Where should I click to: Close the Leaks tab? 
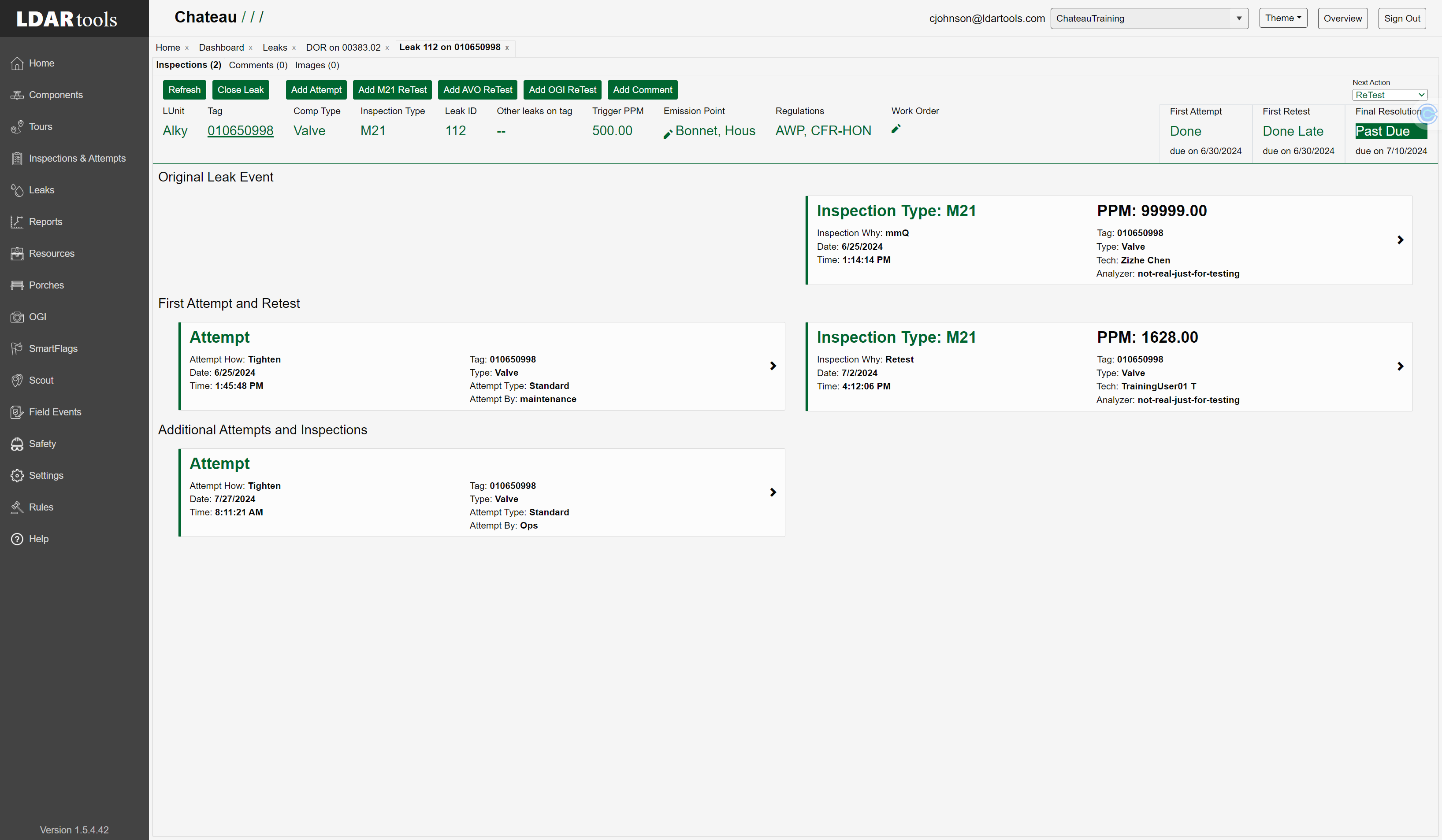[x=294, y=48]
